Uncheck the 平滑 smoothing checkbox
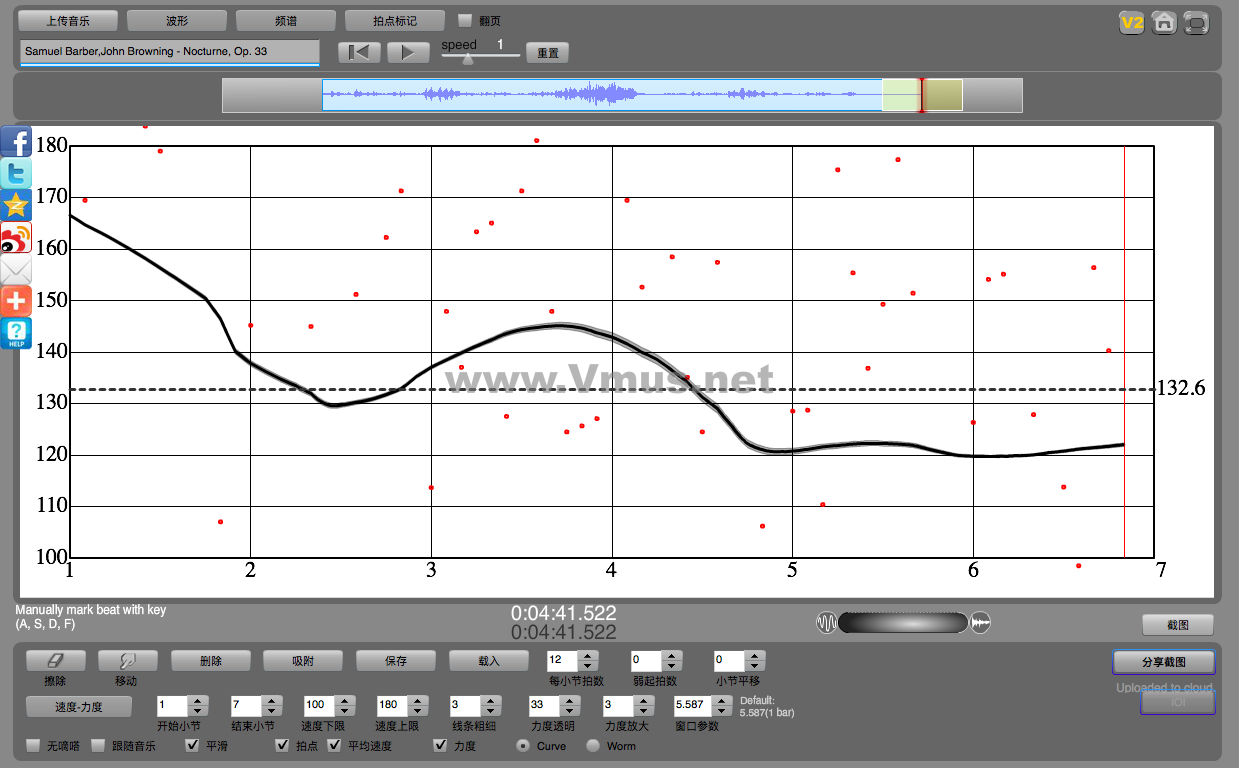The image size is (1239, 768). click(192, 746)
